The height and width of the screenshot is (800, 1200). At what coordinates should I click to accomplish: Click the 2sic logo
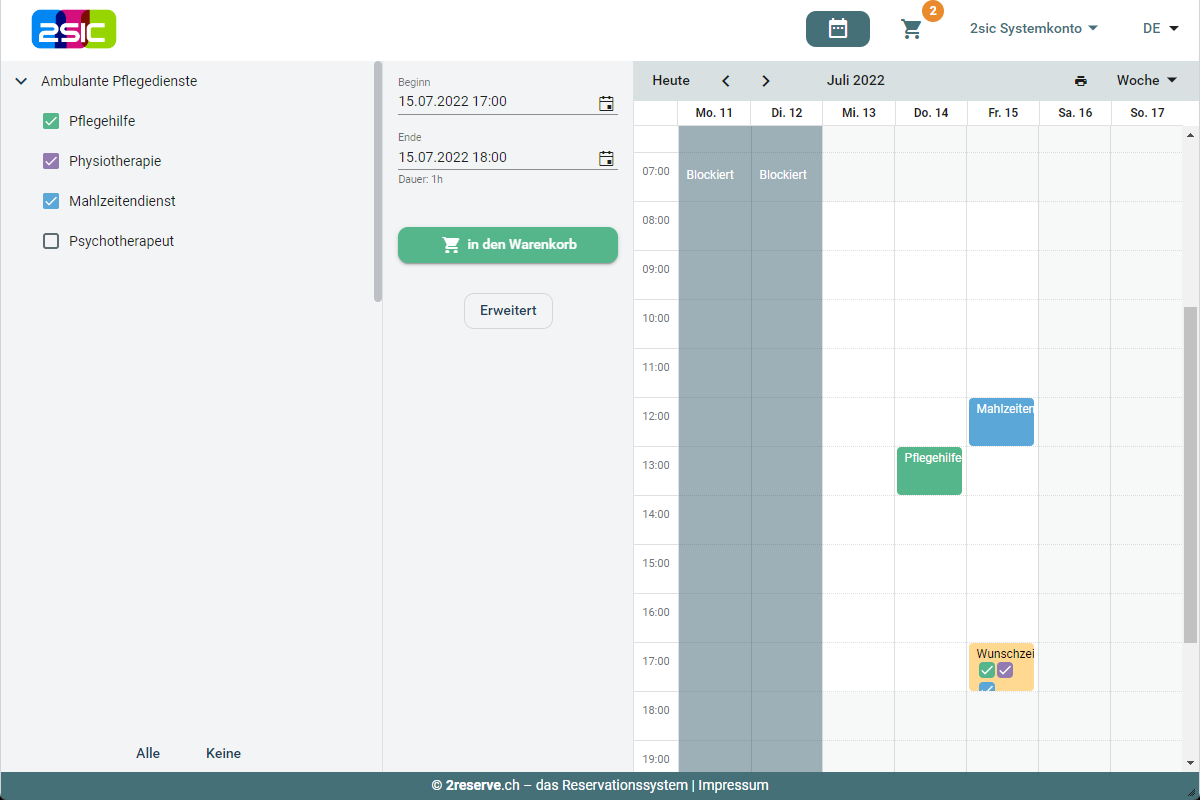[x=74, y=29]
